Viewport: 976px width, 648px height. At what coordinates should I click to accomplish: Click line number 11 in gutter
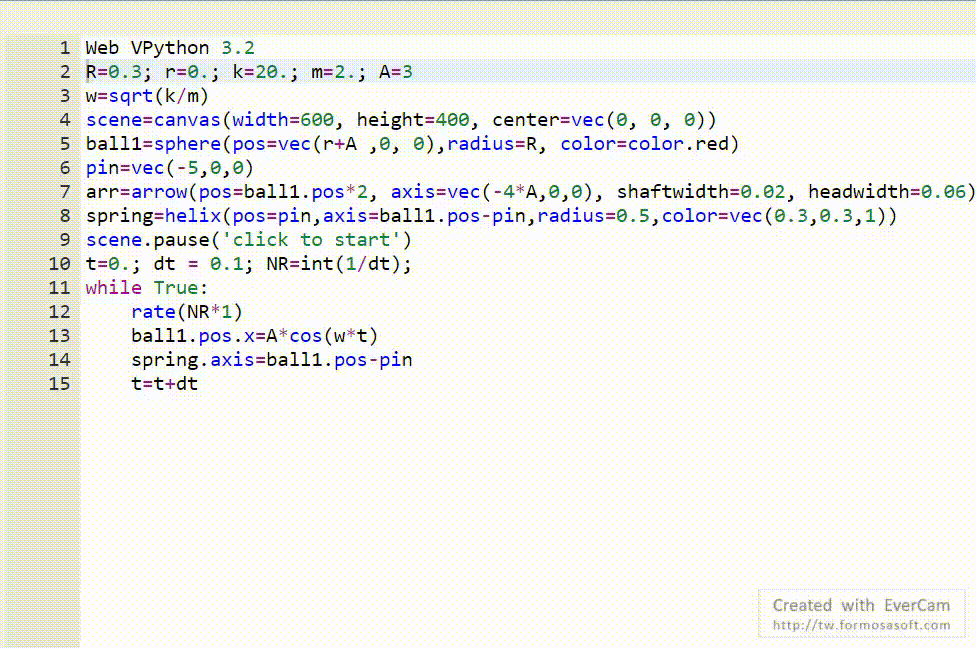[60, 288]
